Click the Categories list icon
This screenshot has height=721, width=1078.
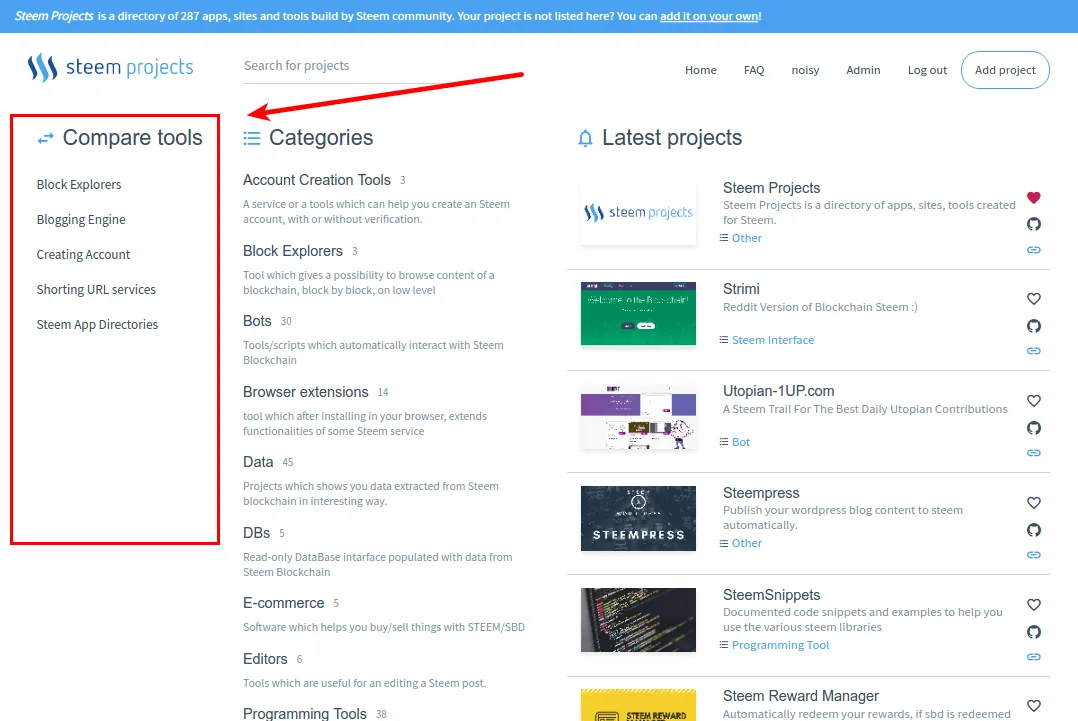point(252,139)
